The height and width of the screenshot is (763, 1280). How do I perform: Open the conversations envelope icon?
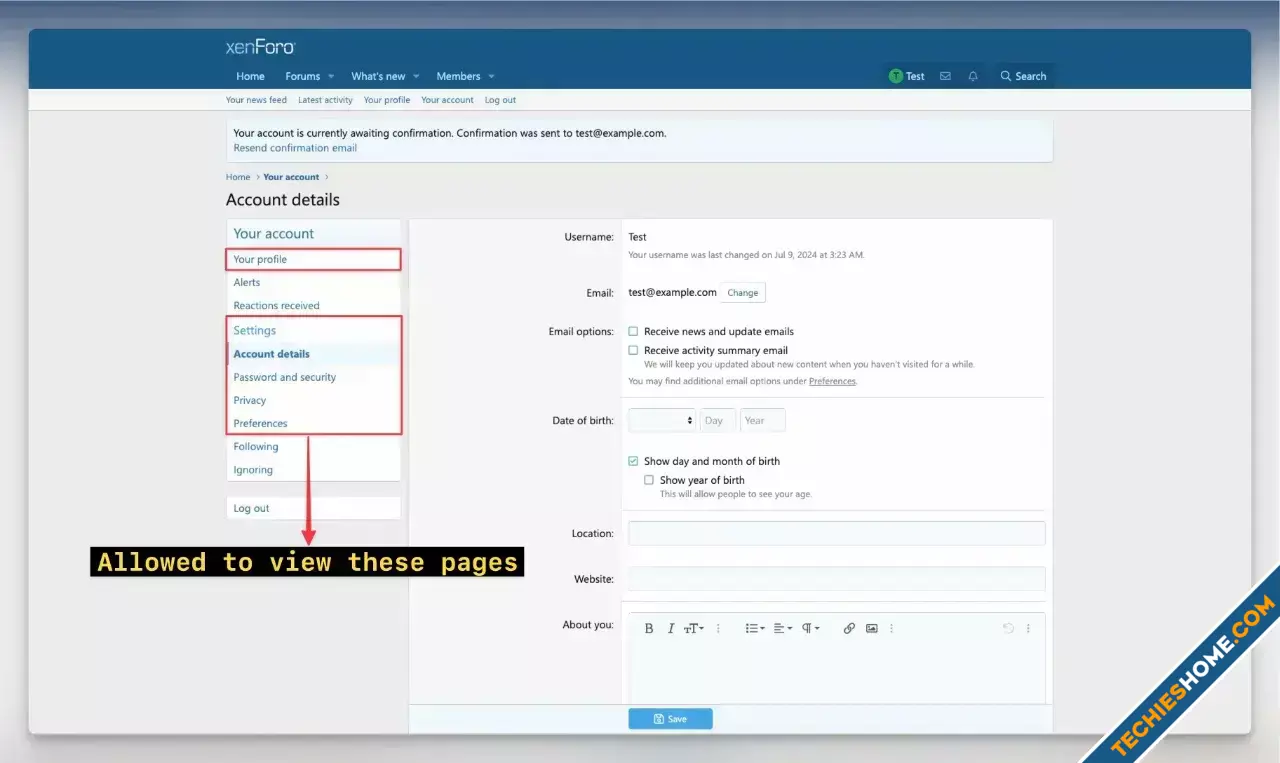click(945, 76)
